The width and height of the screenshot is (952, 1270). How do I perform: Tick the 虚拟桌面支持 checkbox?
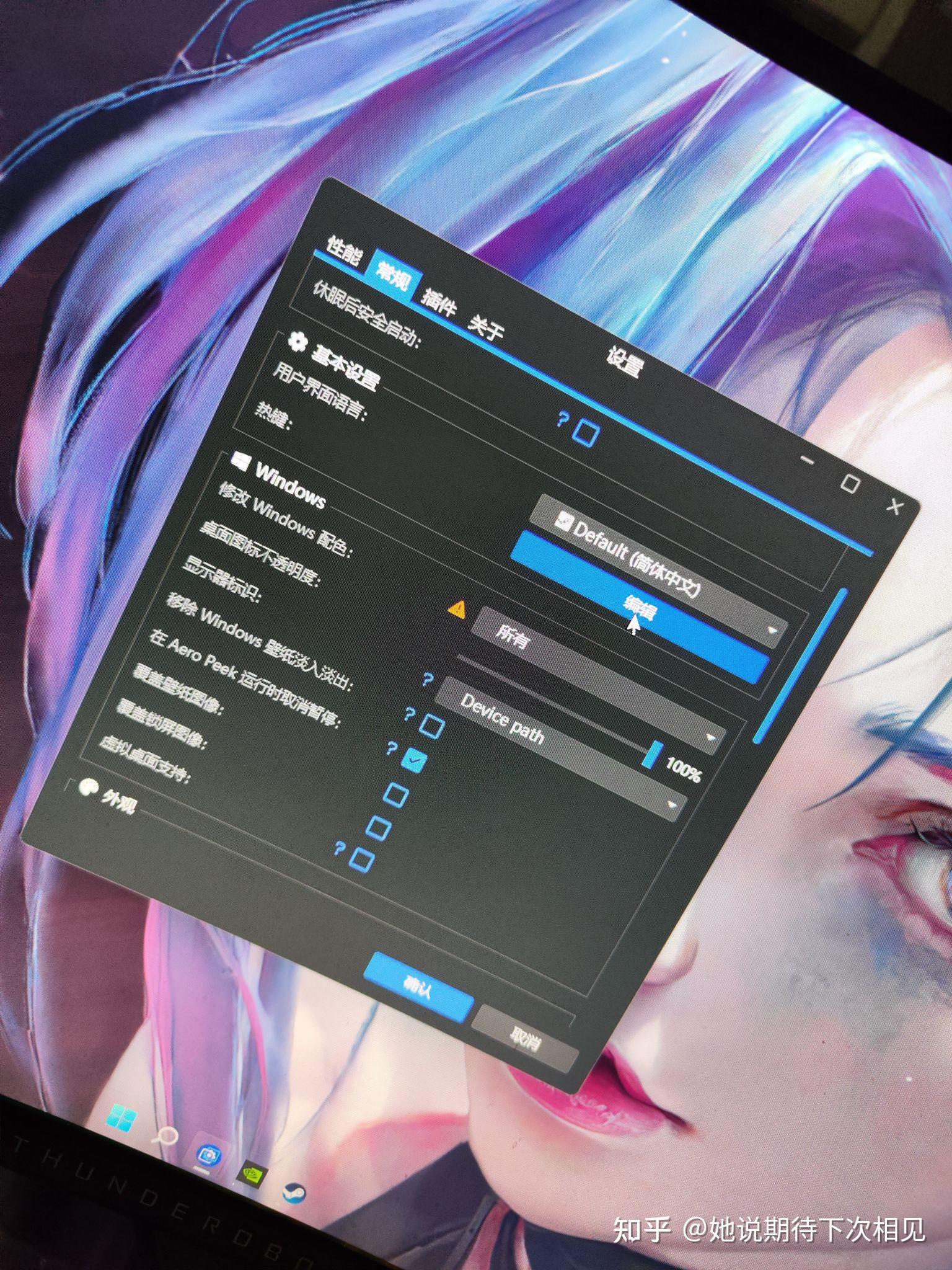361,860
